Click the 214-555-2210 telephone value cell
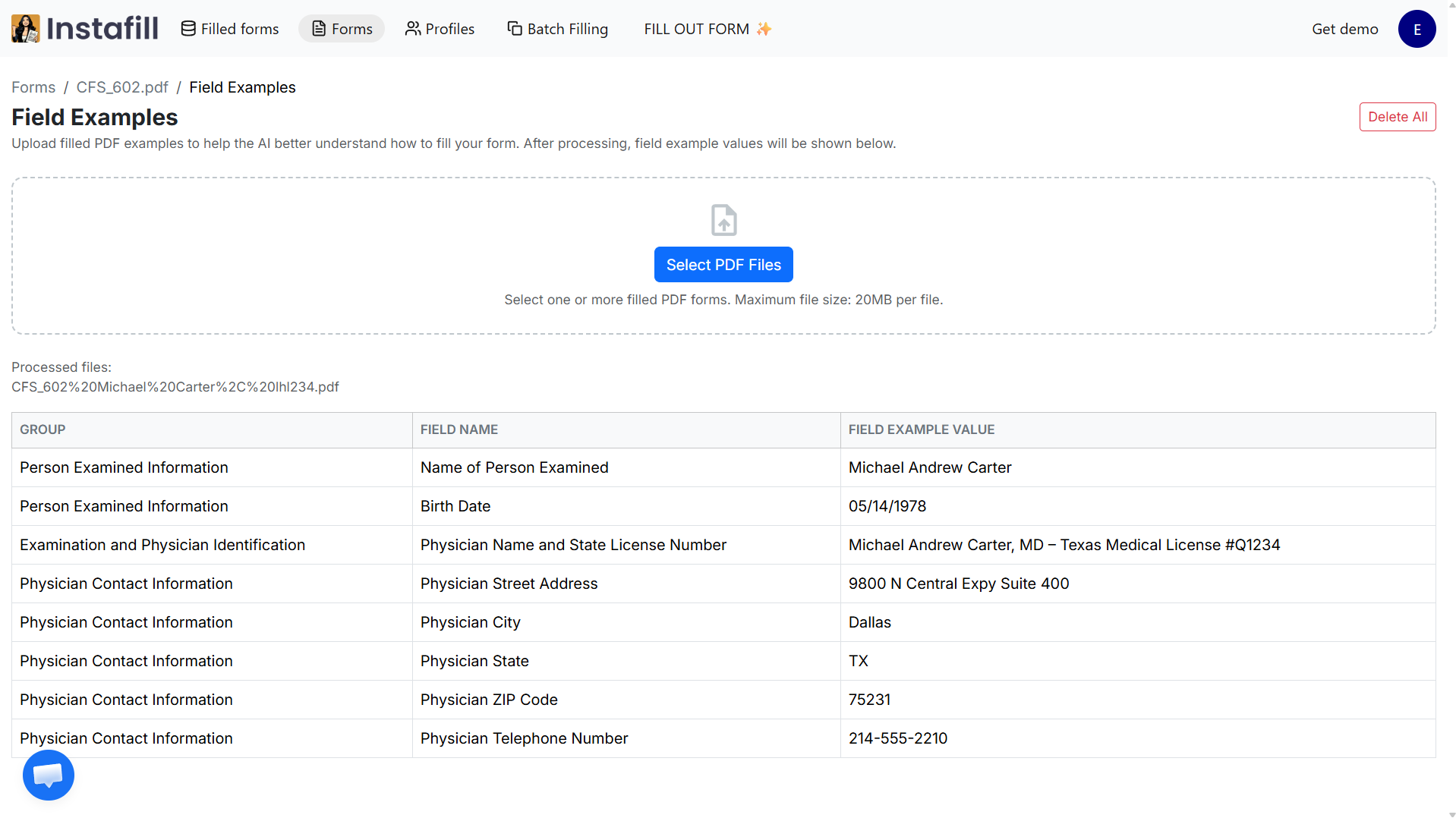The height and width of the screenshot is (818, 1456). pos(898,738)
